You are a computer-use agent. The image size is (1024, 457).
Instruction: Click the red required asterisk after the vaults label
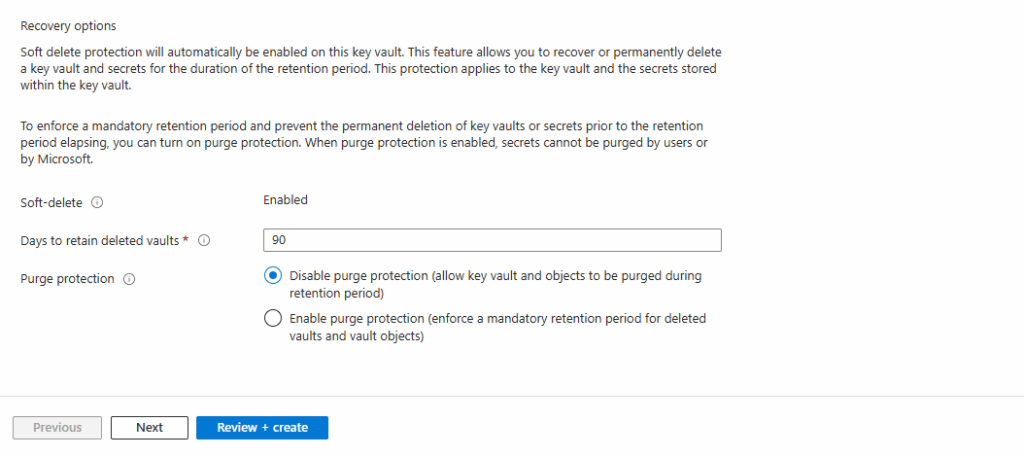(x=185, y=240)
